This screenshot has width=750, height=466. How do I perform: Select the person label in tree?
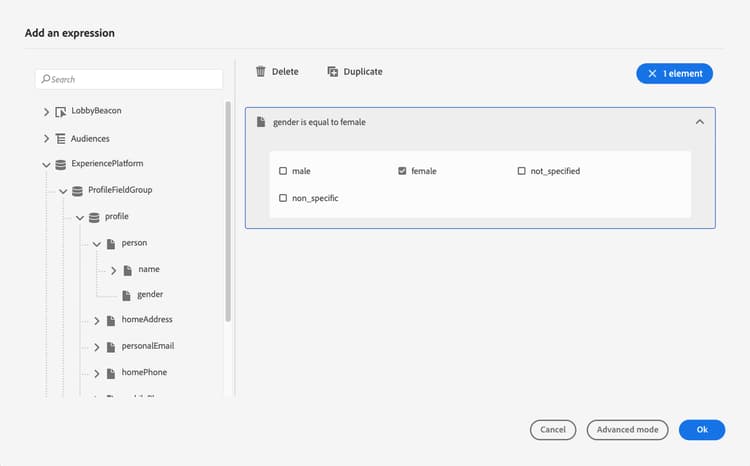(x=134, y=243)
